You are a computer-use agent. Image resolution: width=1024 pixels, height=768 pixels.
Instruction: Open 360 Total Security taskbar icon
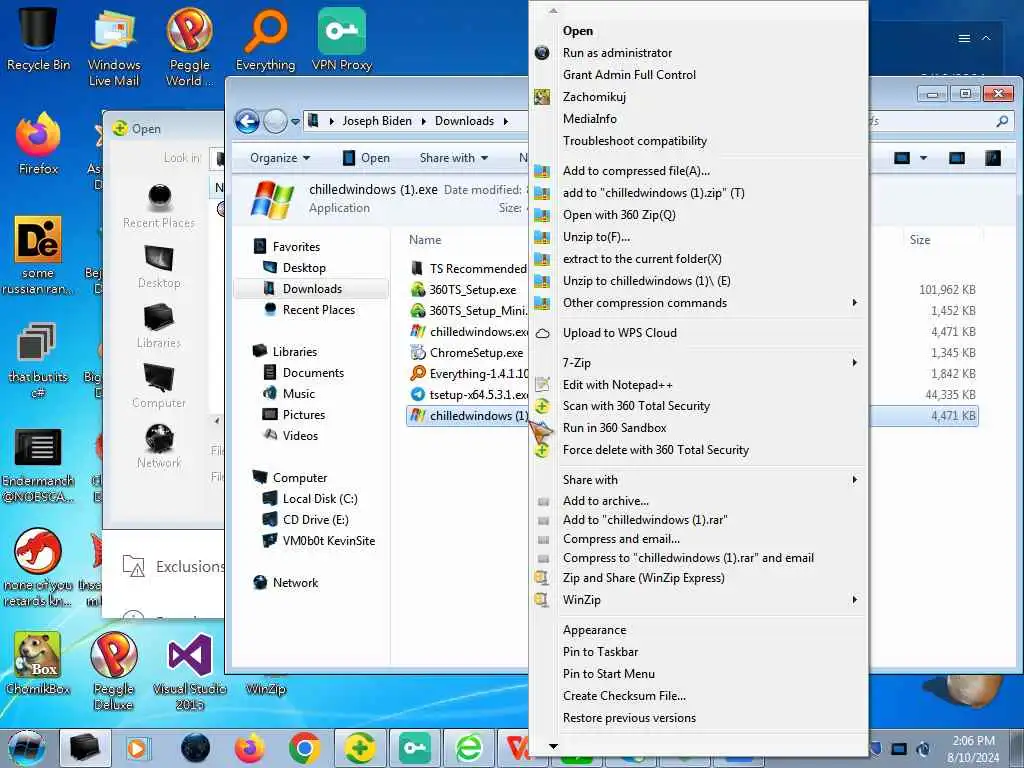tap(360, 748)
